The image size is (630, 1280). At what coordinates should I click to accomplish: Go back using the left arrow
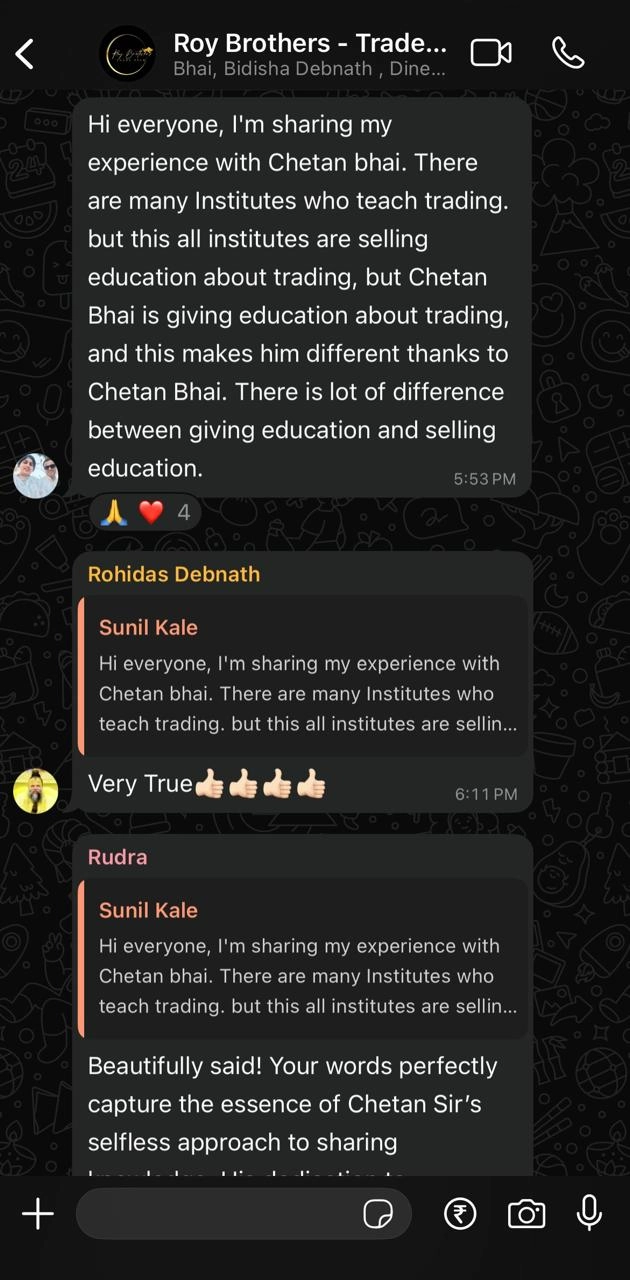pyautogui.click(x=25, y=54)
